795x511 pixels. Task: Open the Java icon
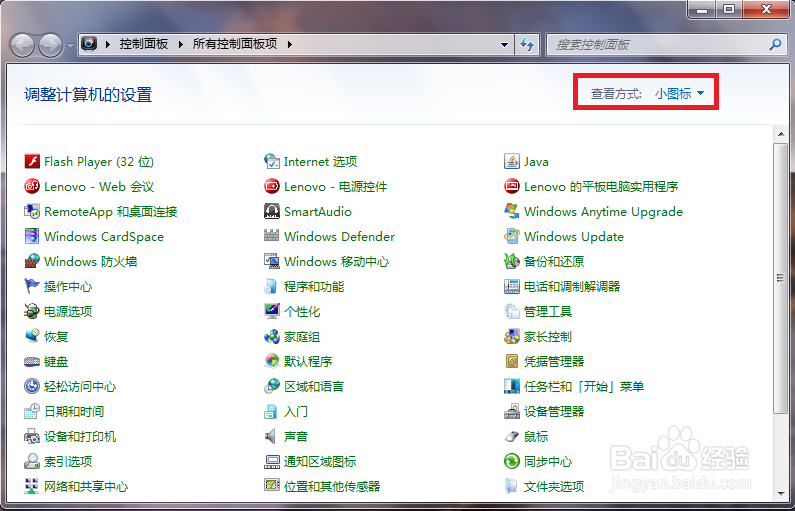512,161
